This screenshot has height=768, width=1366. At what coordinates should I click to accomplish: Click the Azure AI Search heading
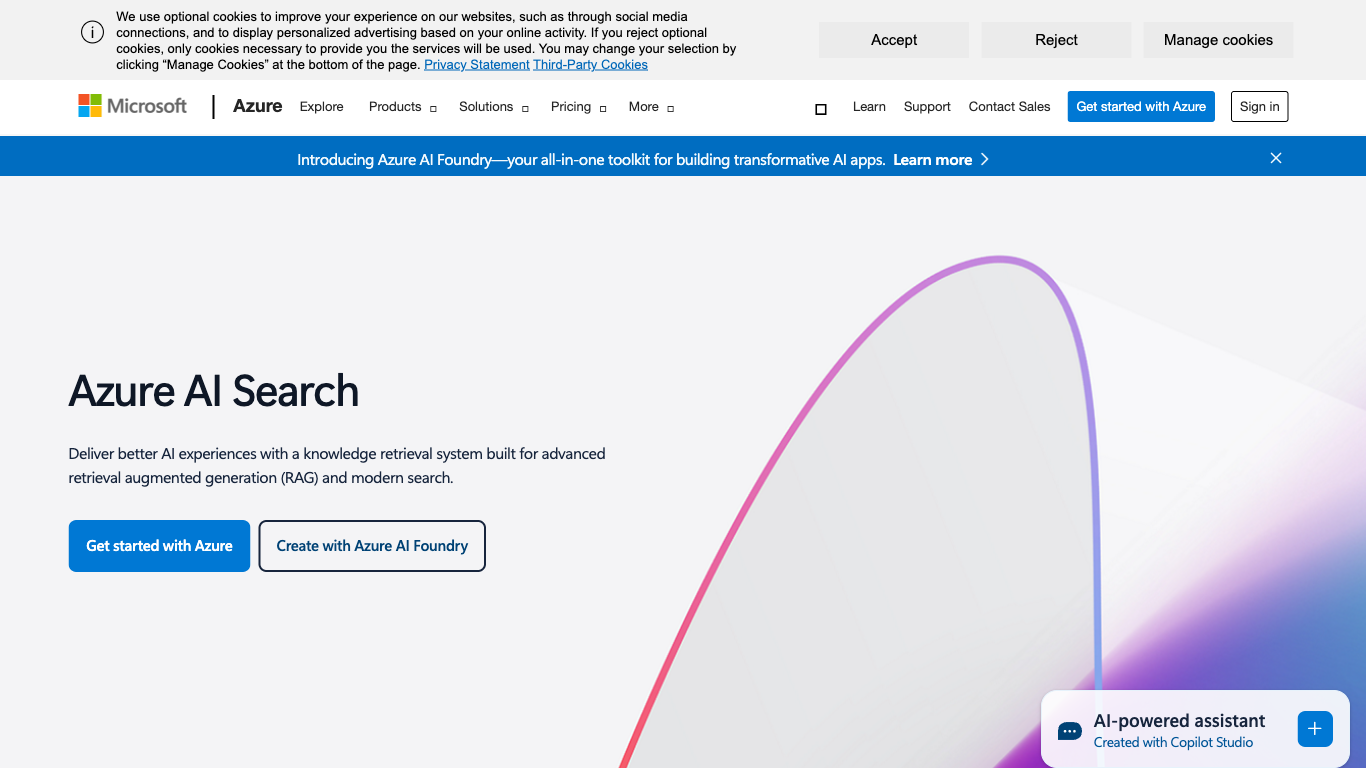(x=213, y=391)
